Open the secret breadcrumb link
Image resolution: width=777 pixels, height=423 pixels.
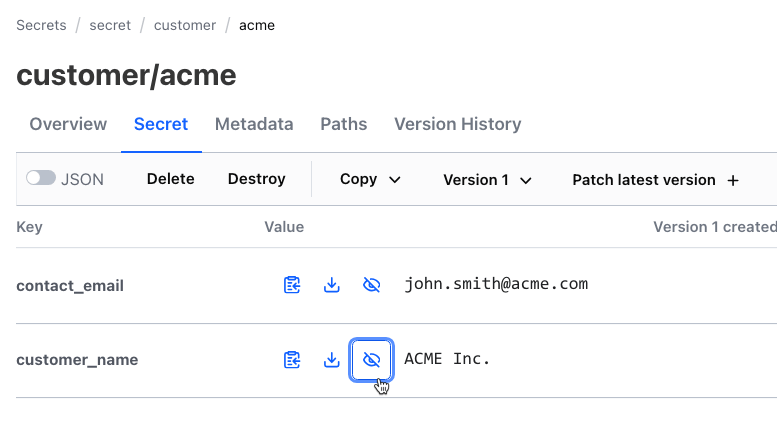[x=110, y=25]
